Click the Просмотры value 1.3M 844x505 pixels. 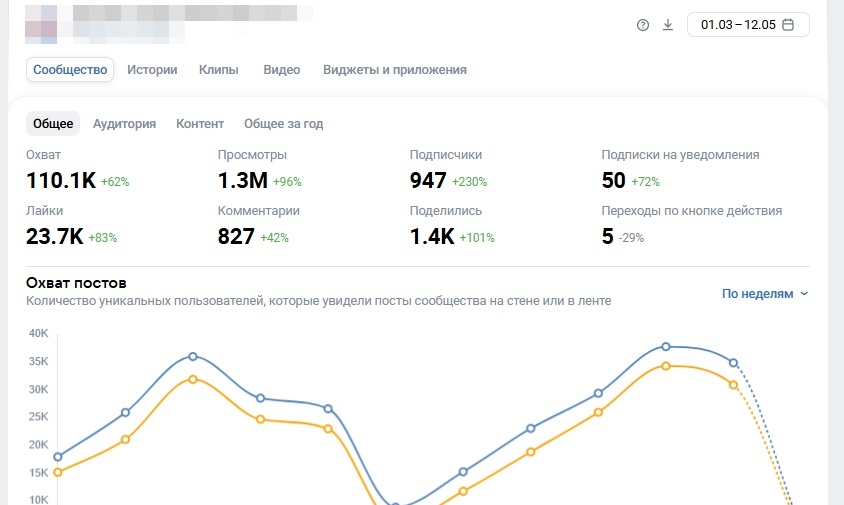click(x=243, y=180)
